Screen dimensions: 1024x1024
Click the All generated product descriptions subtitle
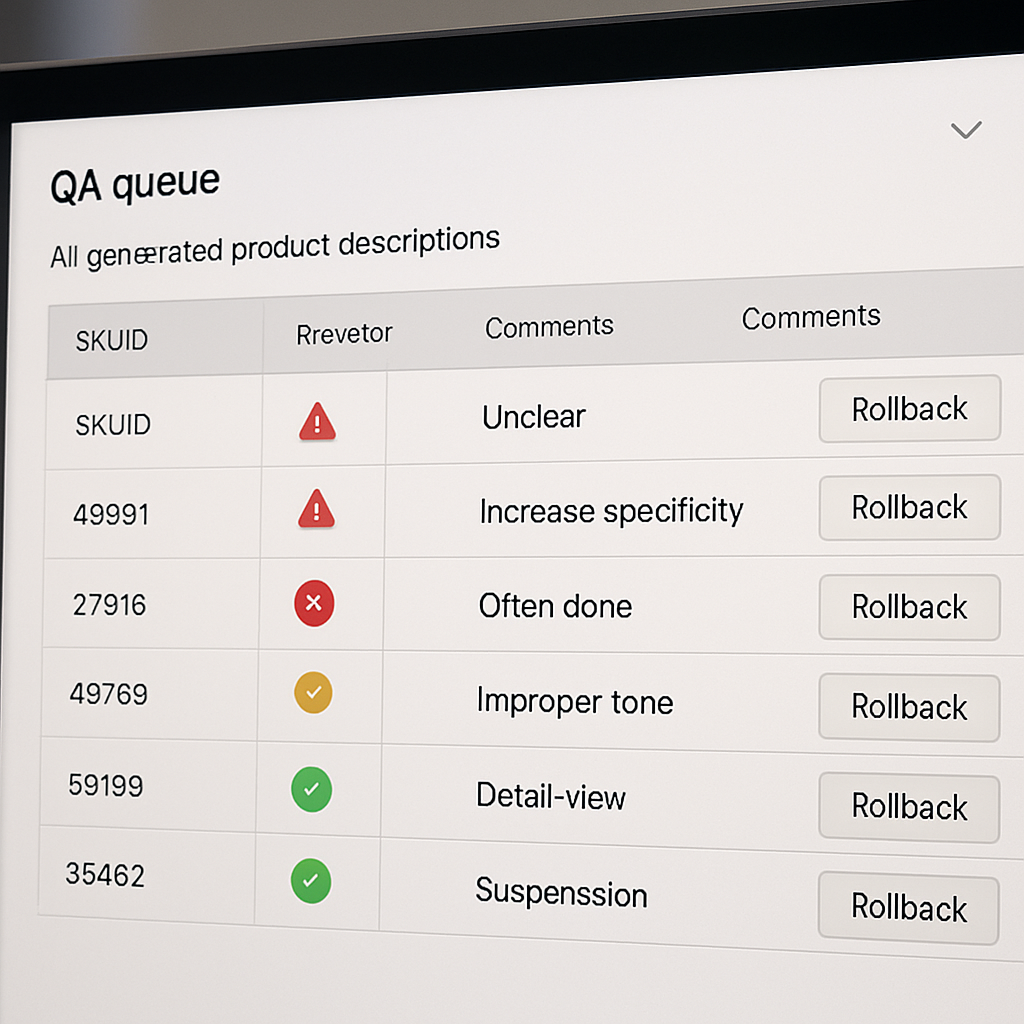coord(275,248)
